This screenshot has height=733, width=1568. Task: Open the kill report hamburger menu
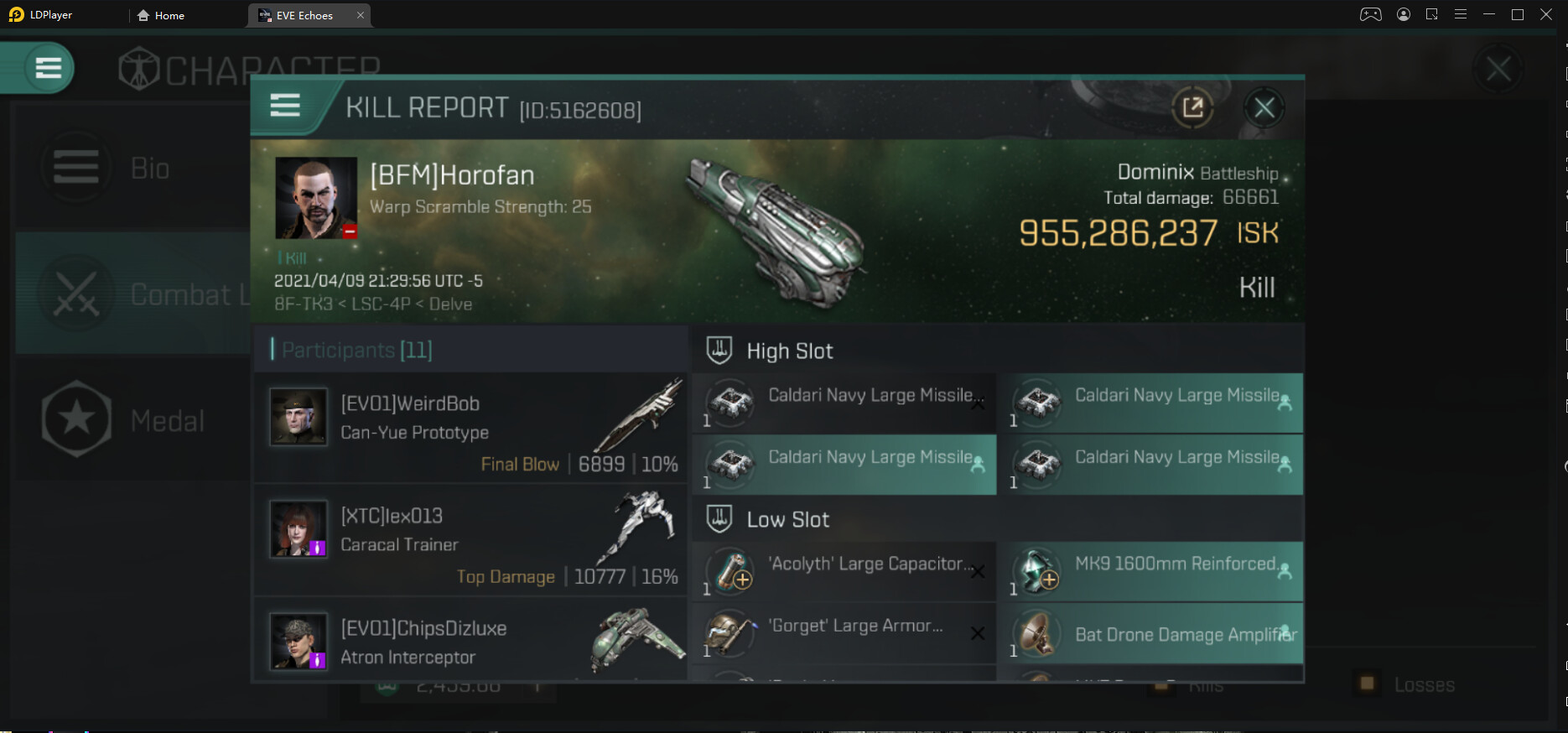285,106
